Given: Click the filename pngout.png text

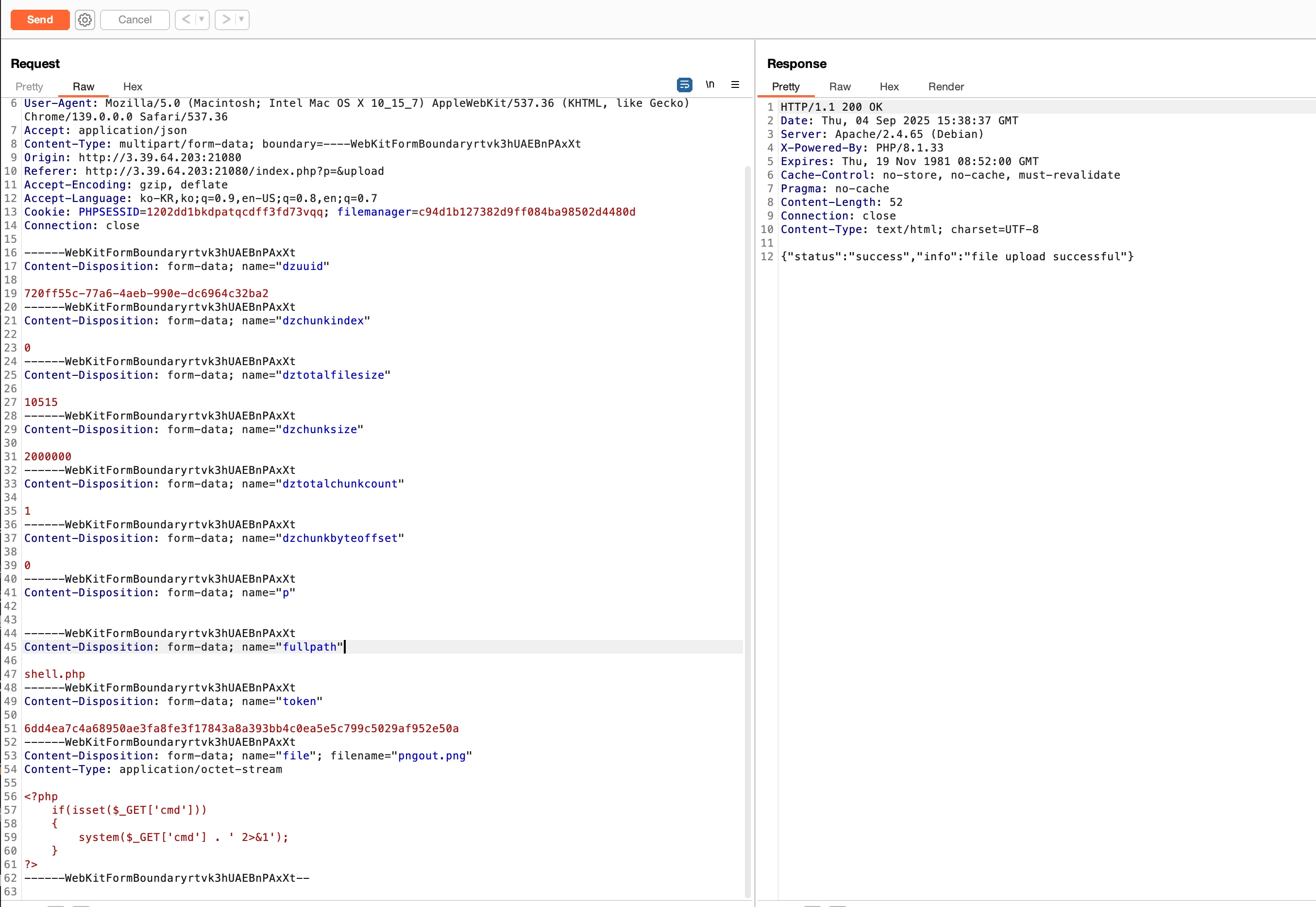Looking at the screenshot, I should 431,756.
